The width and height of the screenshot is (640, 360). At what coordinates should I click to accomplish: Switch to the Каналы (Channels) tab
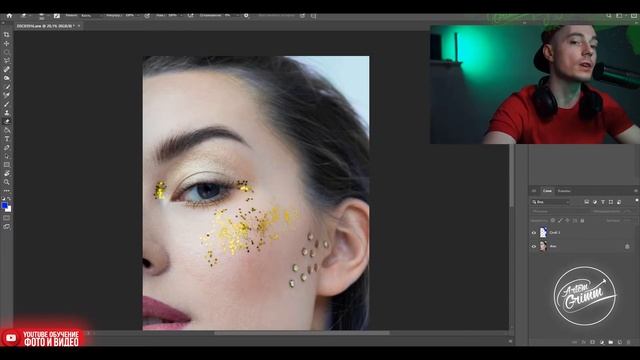point(564,191)
